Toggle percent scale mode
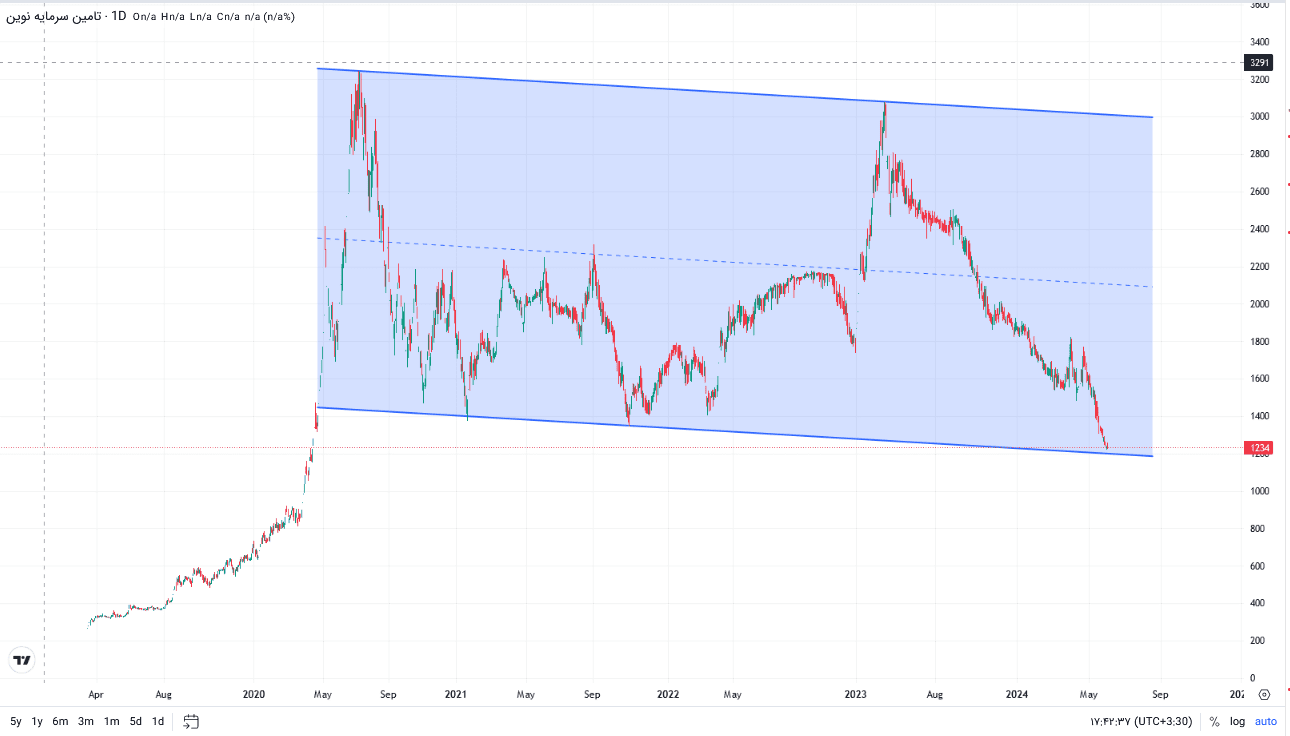1290x736 pixels. [1214, 722]
